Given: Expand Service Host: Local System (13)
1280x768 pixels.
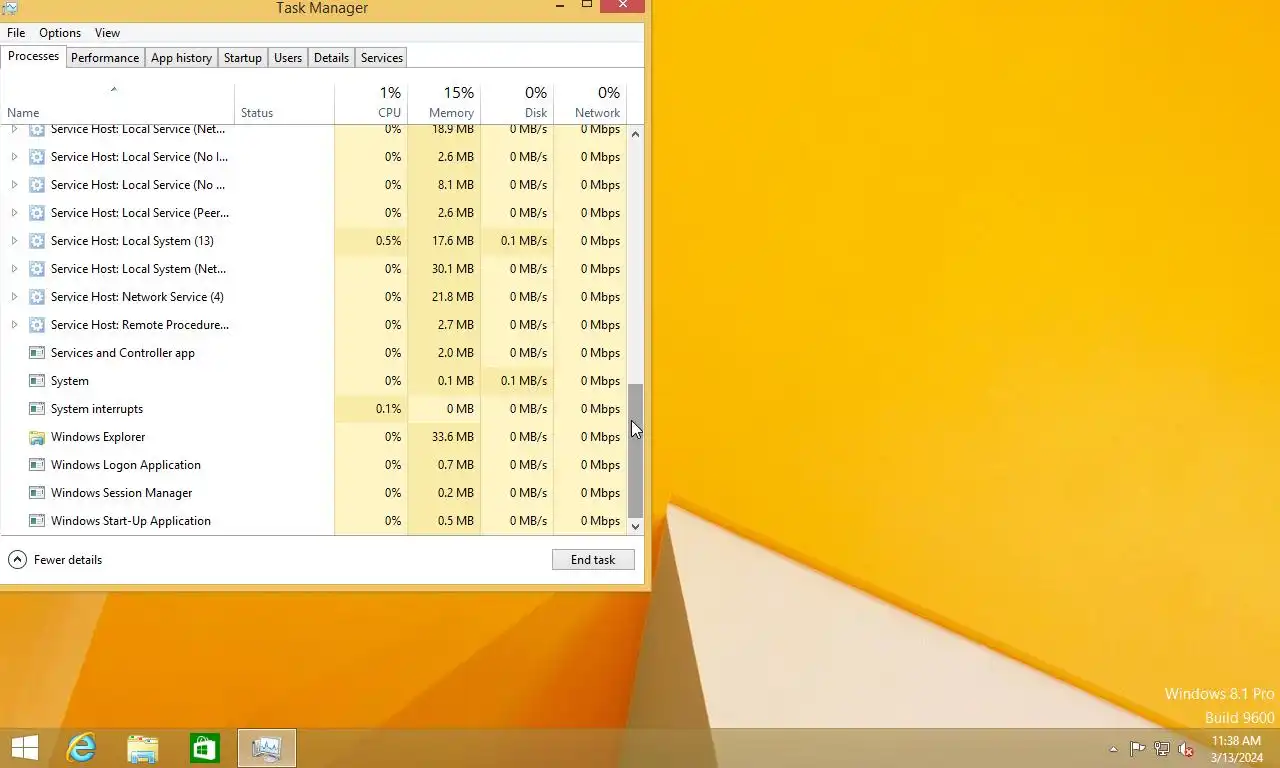Looking at the screenshot, I should [14, 241].
